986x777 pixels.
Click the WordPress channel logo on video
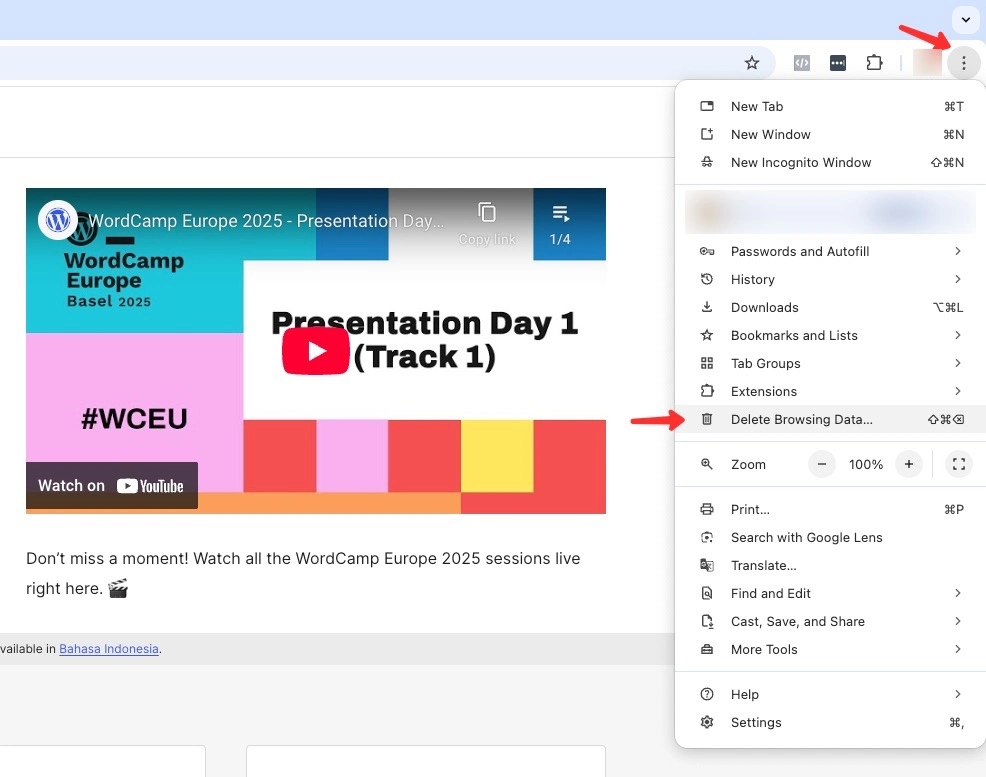58,221
